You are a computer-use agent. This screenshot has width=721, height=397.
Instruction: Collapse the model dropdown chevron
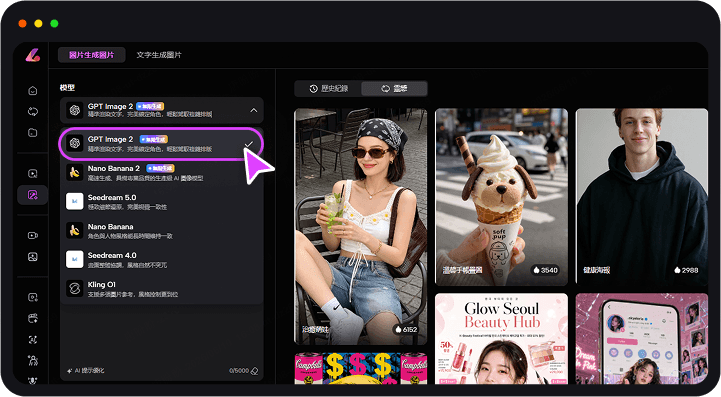pyautogui.click(x=254, y=110)
